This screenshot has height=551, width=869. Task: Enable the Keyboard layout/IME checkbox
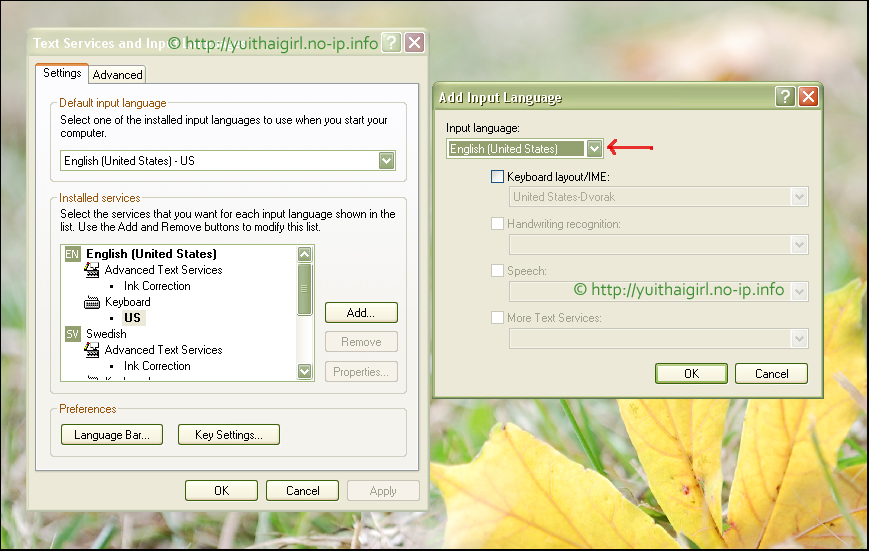point(497,177)
